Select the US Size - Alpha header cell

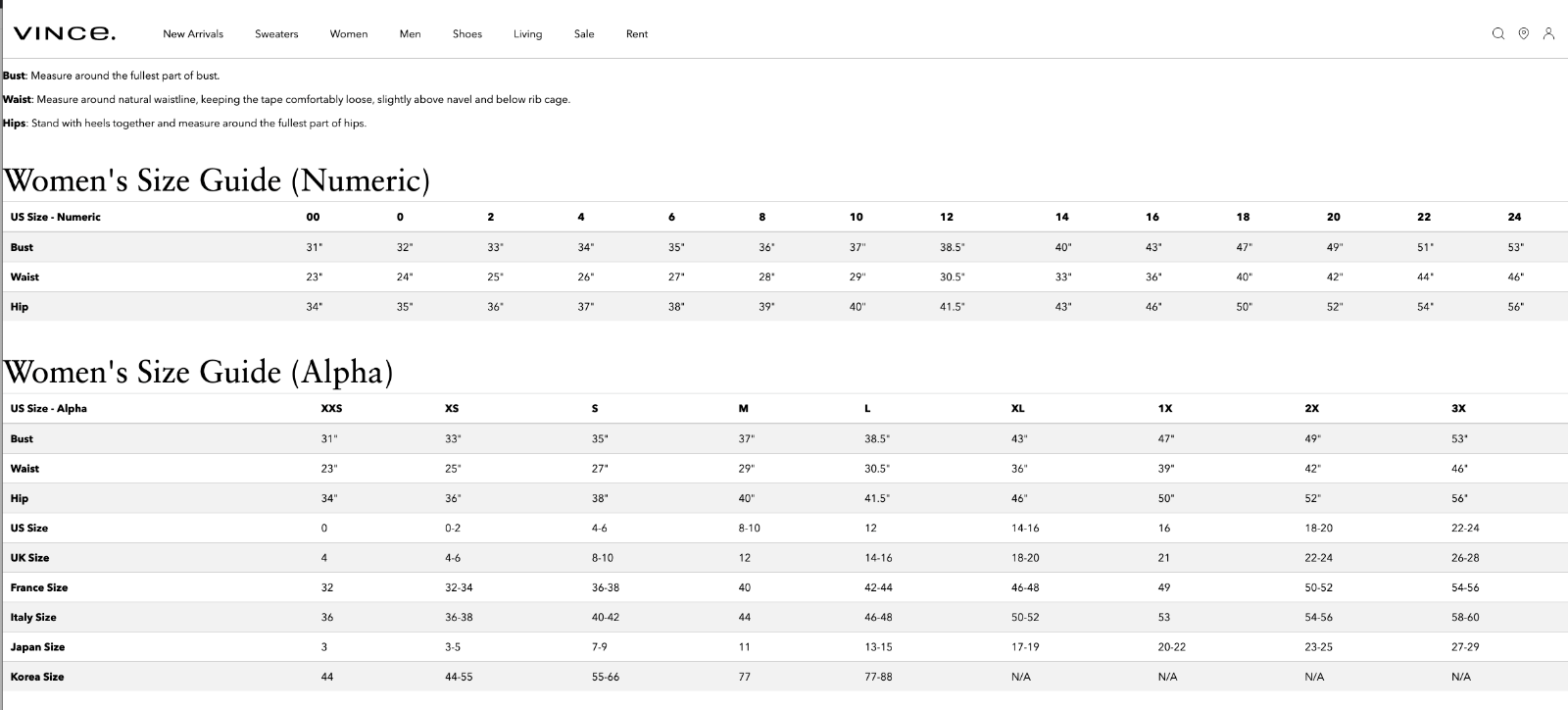pyautogui.click(x=49, y=408)
